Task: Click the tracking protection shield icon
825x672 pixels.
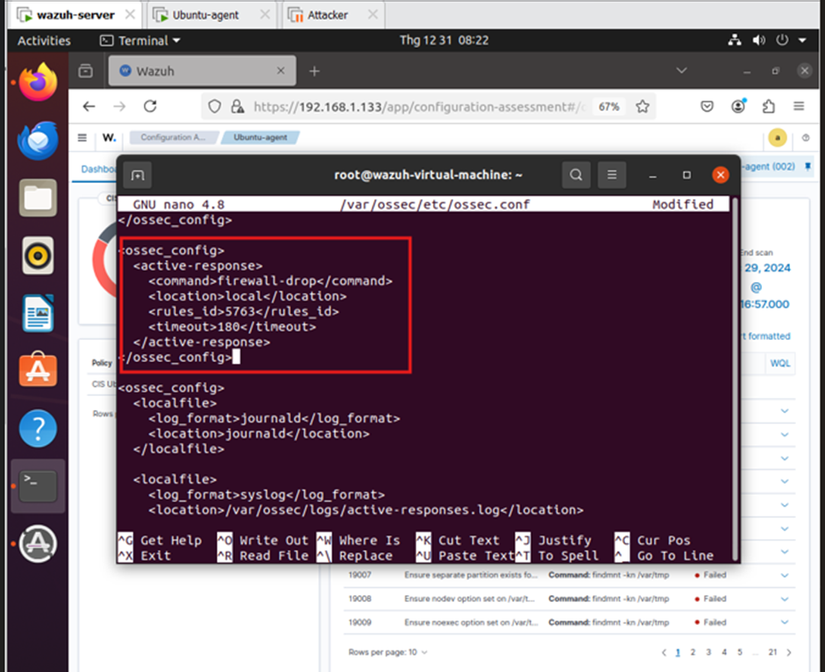Action: (214, 107)
